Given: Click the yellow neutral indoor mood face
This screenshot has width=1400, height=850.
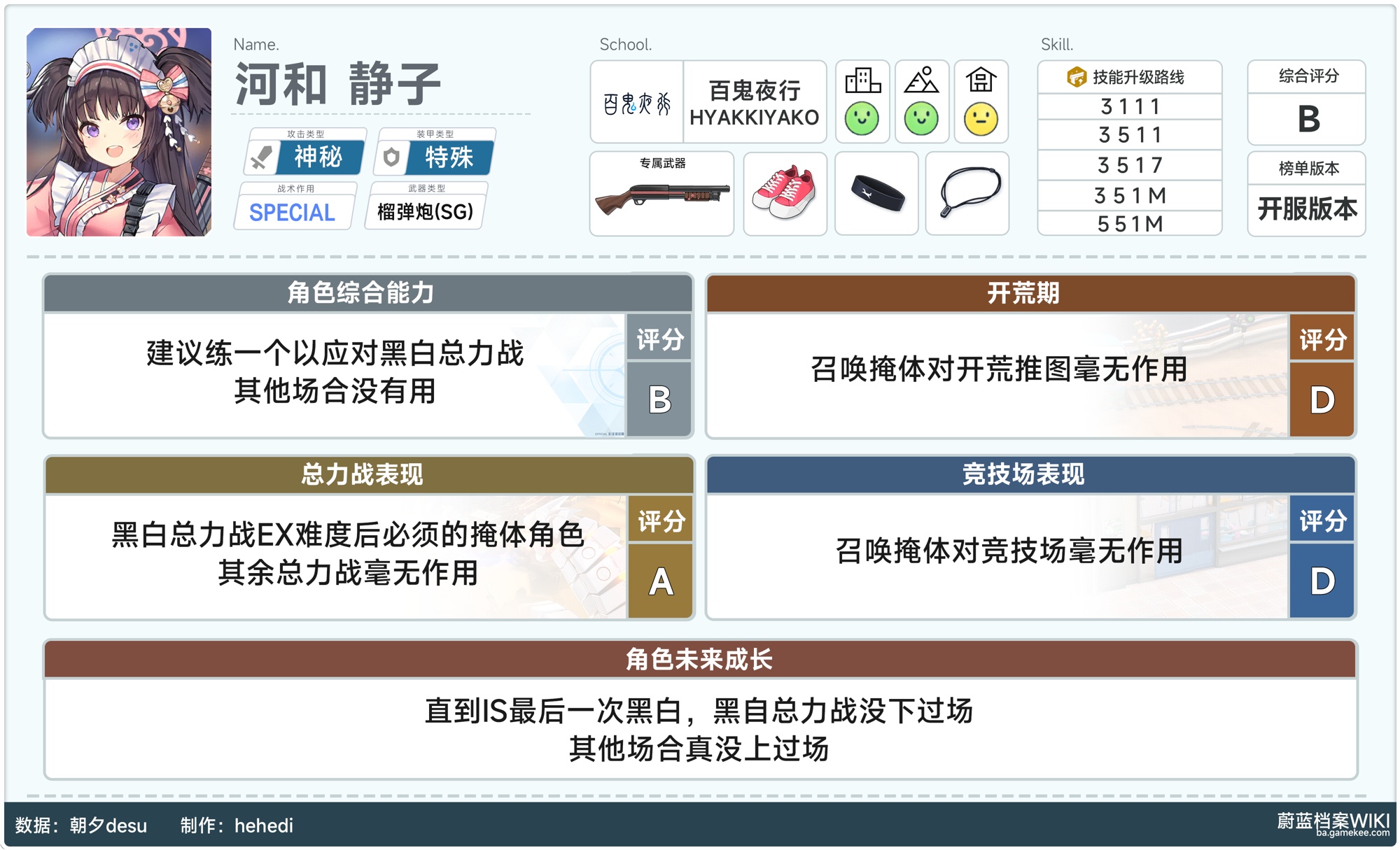Looking at the screenshot, I should tap(981, 119).
